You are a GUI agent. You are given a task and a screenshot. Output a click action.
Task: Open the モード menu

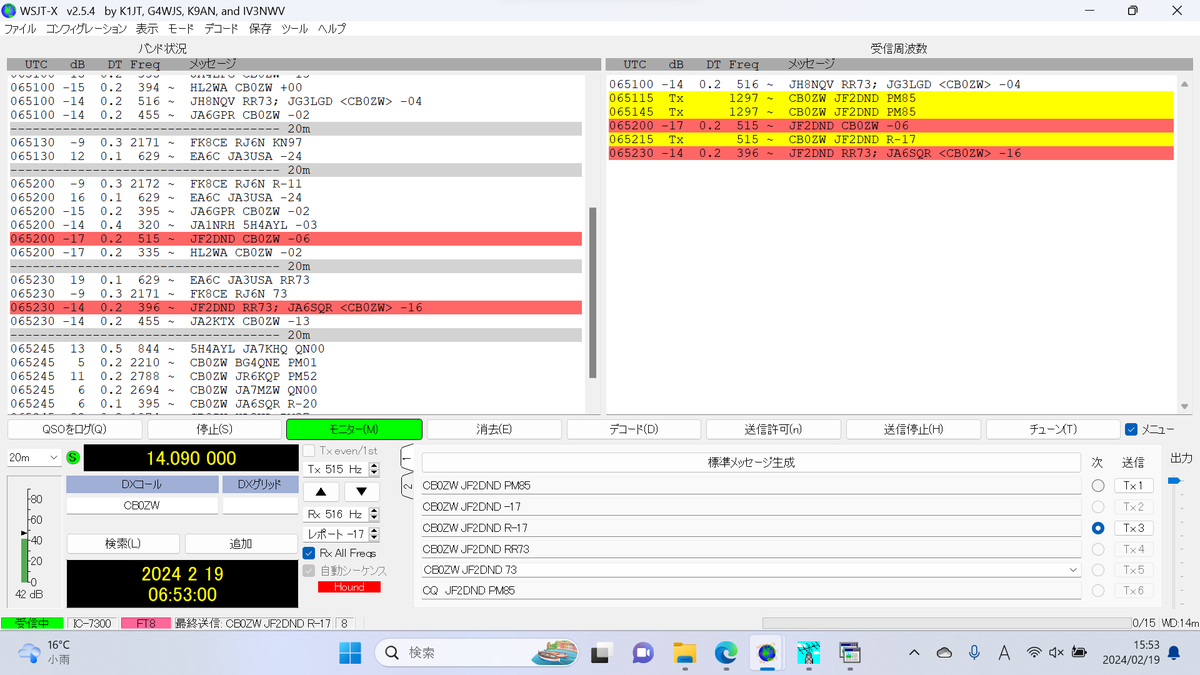tap(181, 29)
